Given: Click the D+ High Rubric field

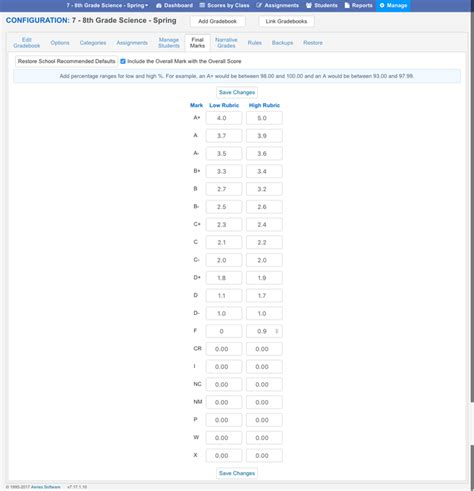Looking at the screenshot, I should coord(264,278).
